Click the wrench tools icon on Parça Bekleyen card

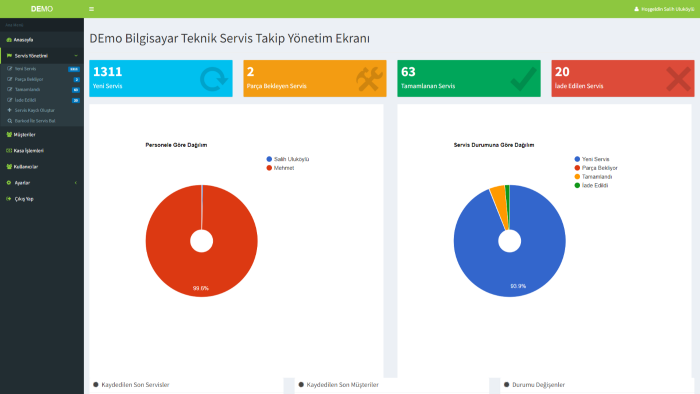coord(369,79)
